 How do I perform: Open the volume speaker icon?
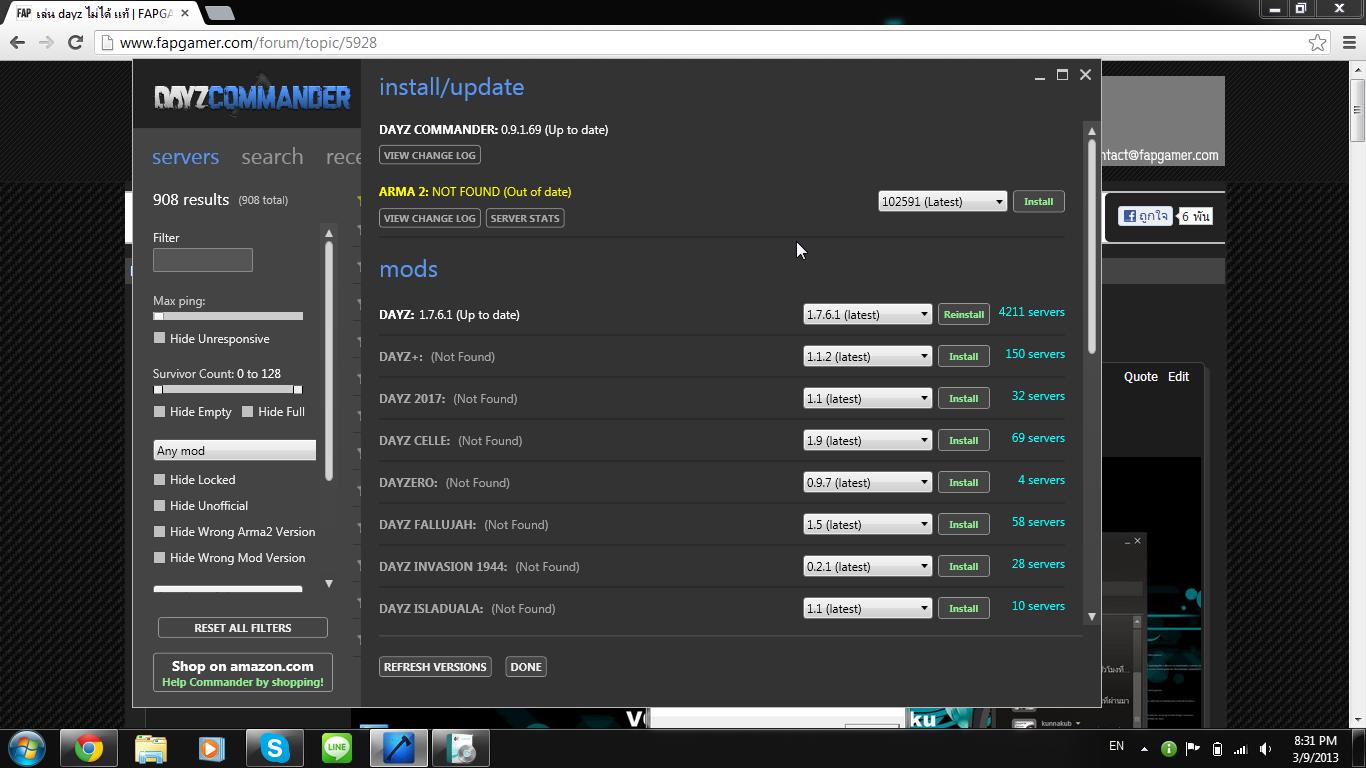[1265, 748]
